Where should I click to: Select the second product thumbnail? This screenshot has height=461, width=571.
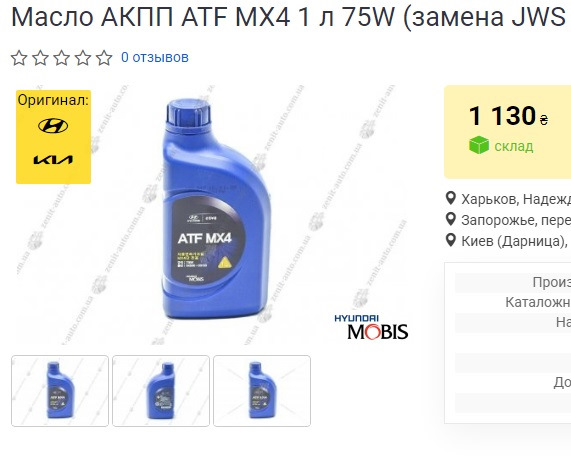tap(161, 391)
